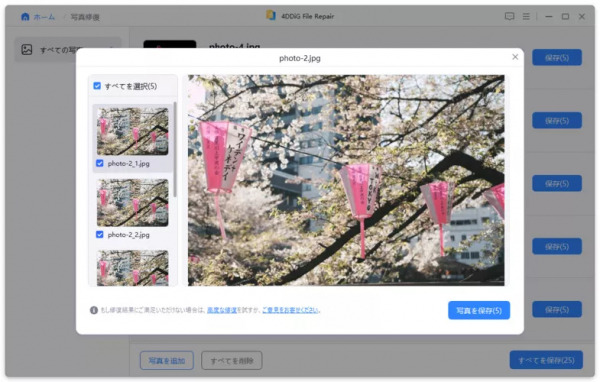
Task: Click the all photos sidebar image icon
Action: pyautogui.click(x=27, y=49)
